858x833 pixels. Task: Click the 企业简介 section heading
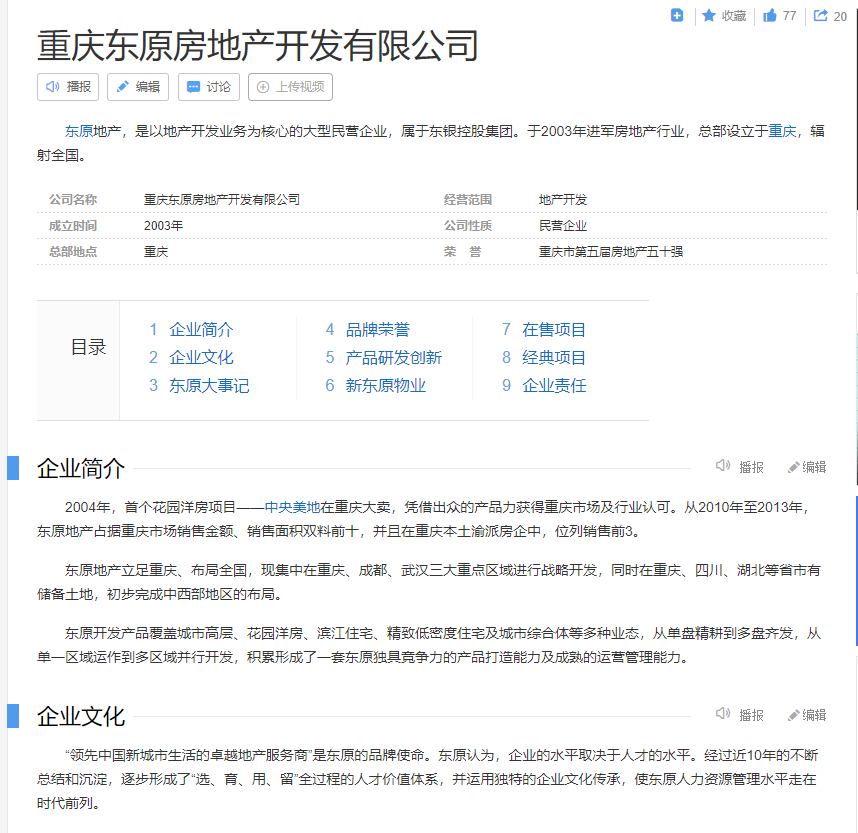81,468
